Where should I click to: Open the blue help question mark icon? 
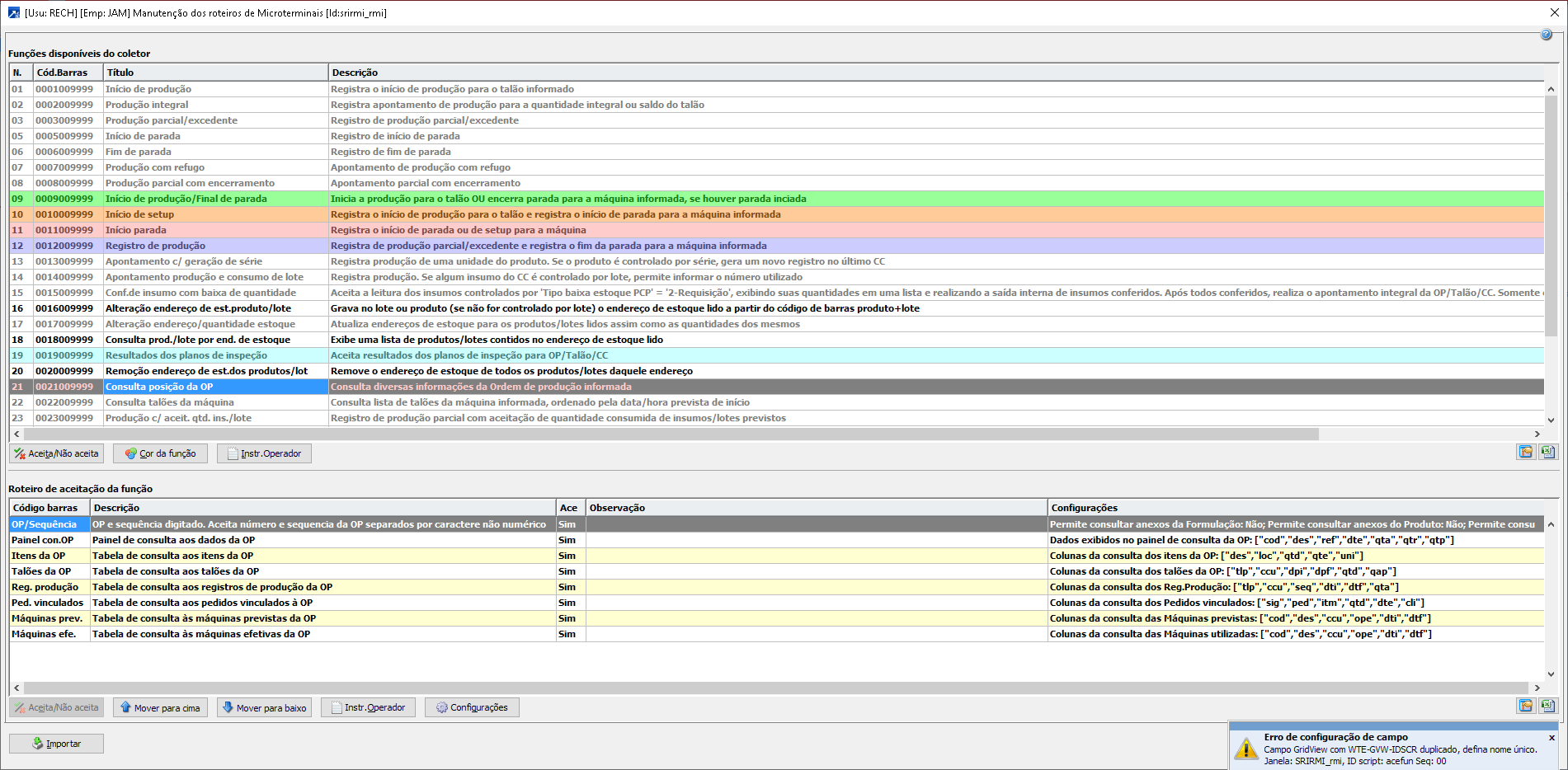pos(1546,35)
